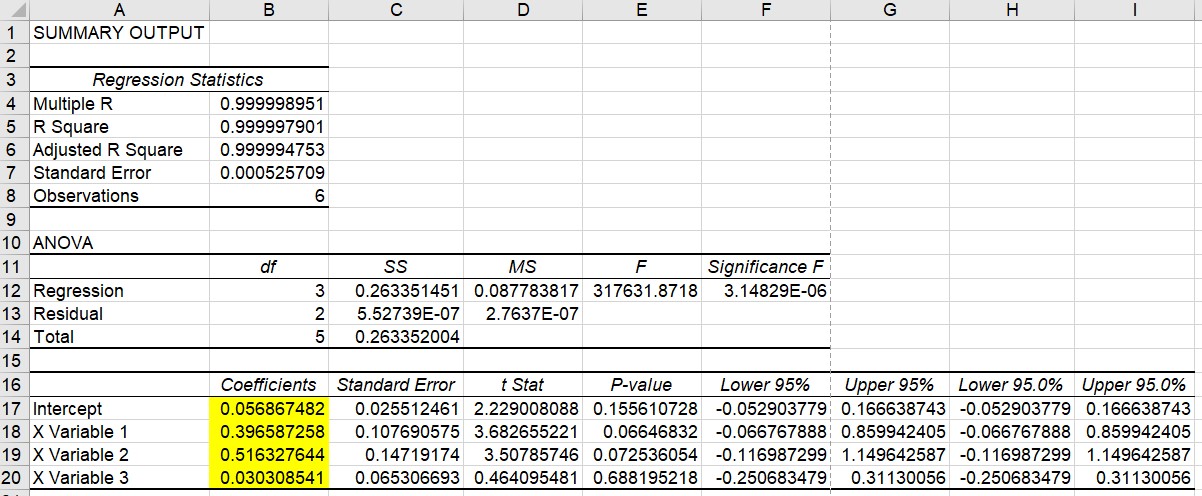Click the Significance F heading cell
This screenshot has width=1202, height=496.
pyautogui.click(x=766, y=267)
